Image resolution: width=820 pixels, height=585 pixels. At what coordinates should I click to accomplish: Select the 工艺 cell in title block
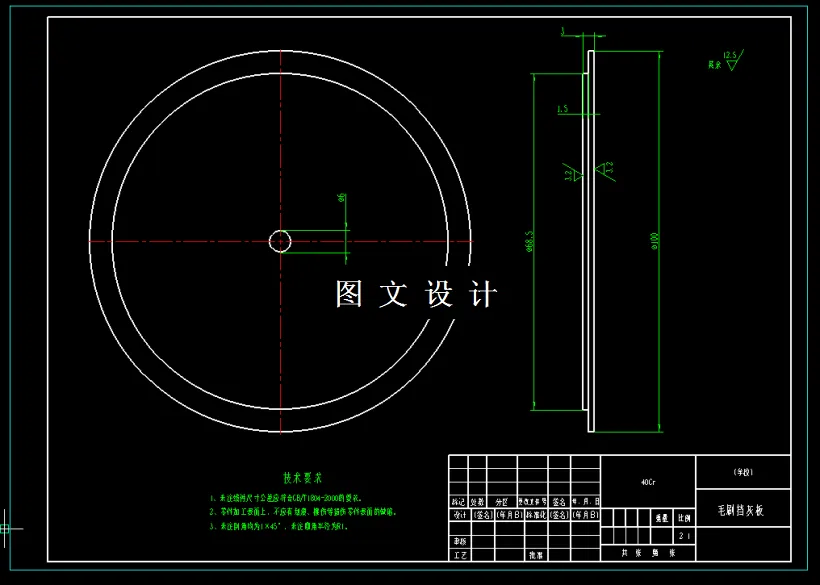[460, 555]
